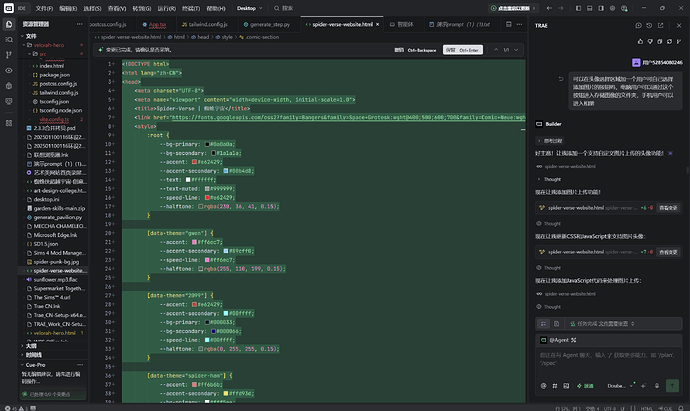The image size is (690, 411).
Task: Click the keep changes Ctrl+Enter button
Action: [462, 50]
